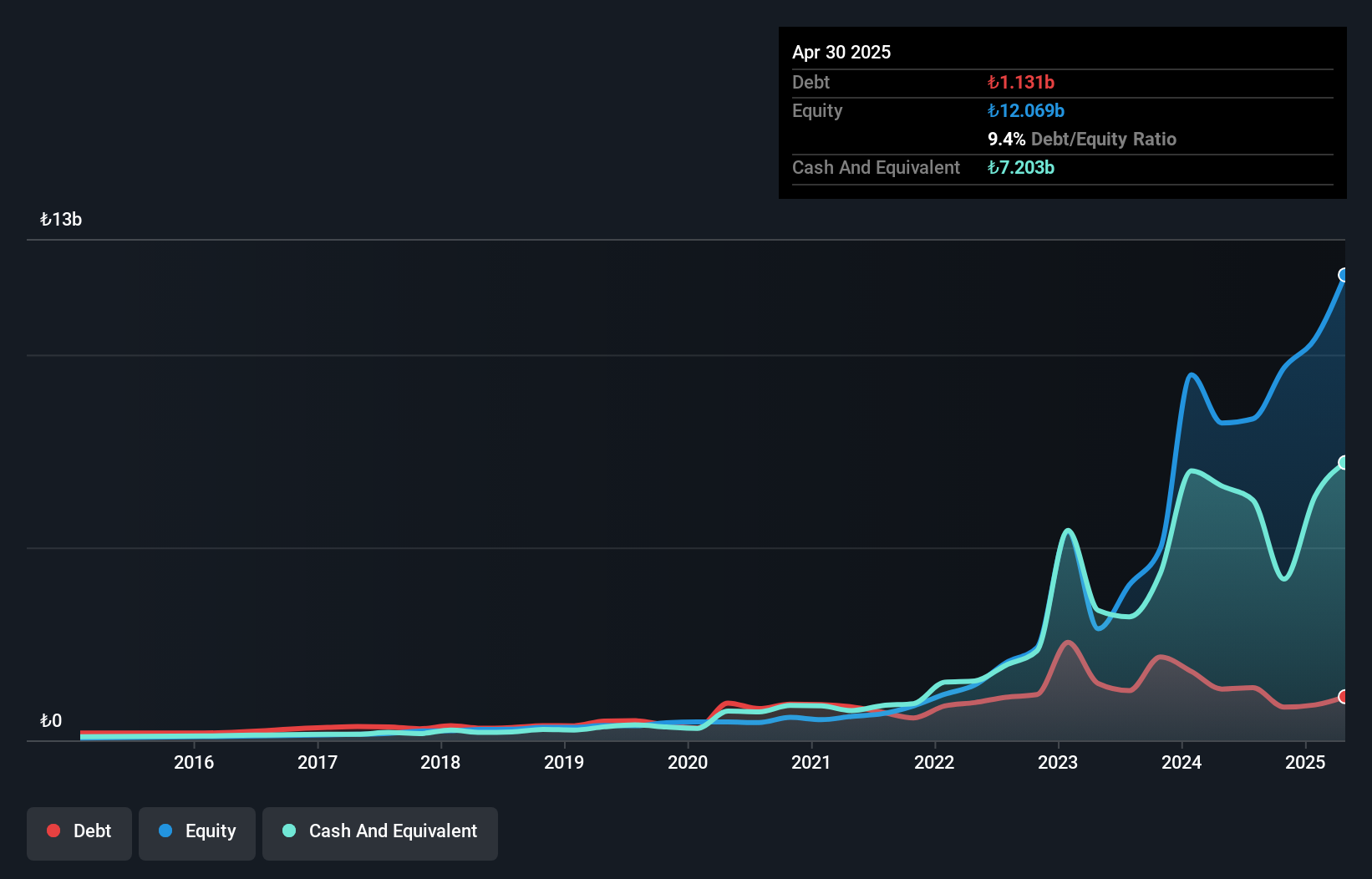Click the 2016 x-axis label

point(194,762)
